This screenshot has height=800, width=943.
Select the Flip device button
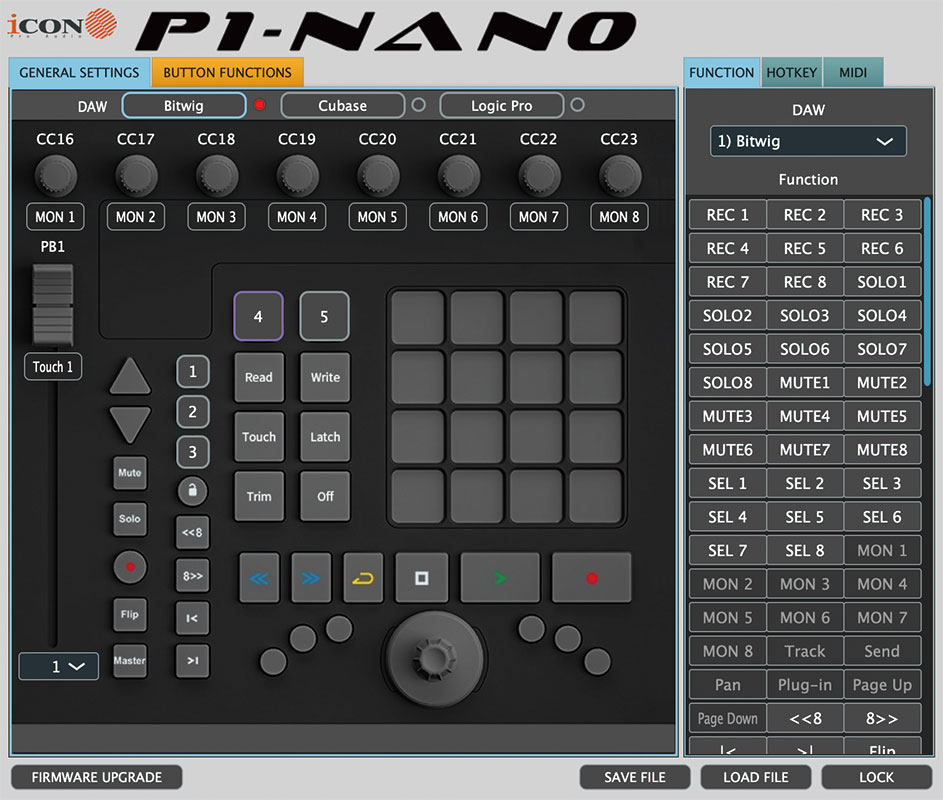tap(130, 614)
